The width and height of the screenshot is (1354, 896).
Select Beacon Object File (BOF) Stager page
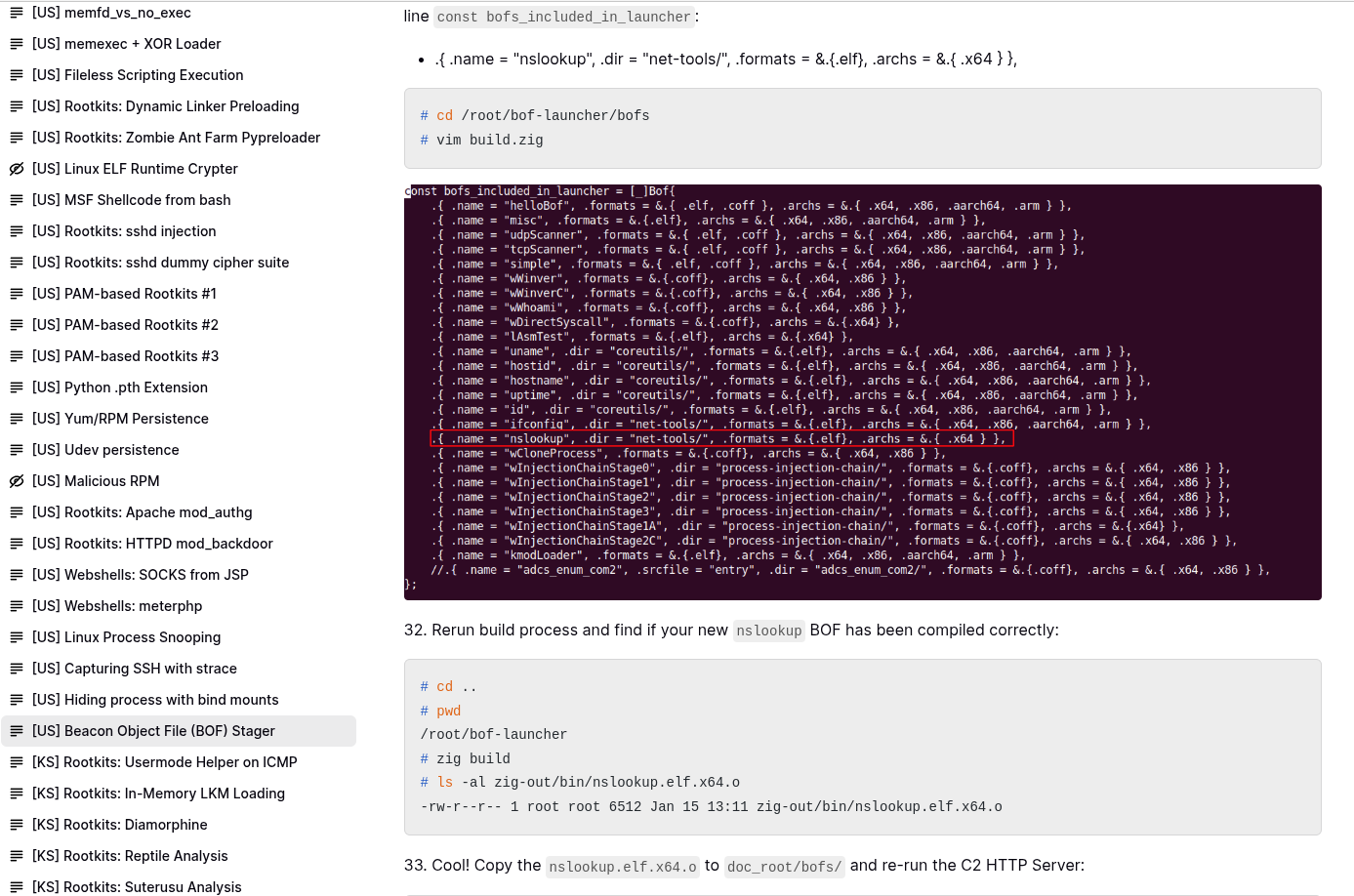(x=179, y=731)
